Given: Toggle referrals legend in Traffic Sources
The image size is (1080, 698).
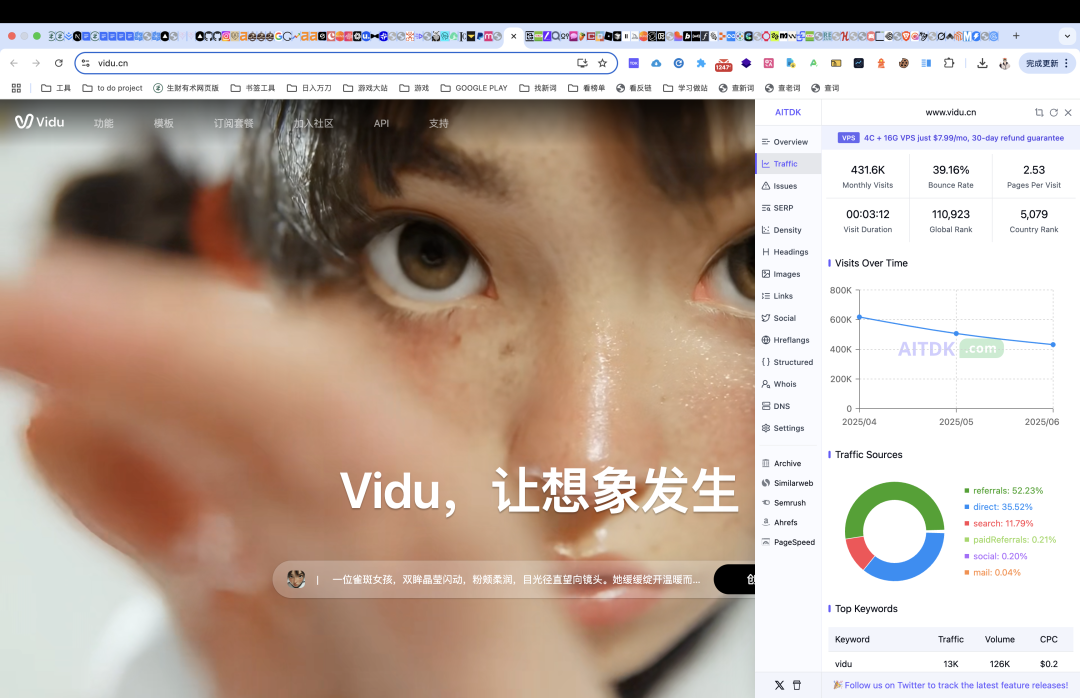Looking at the screenshot, I should [1004, 491].
